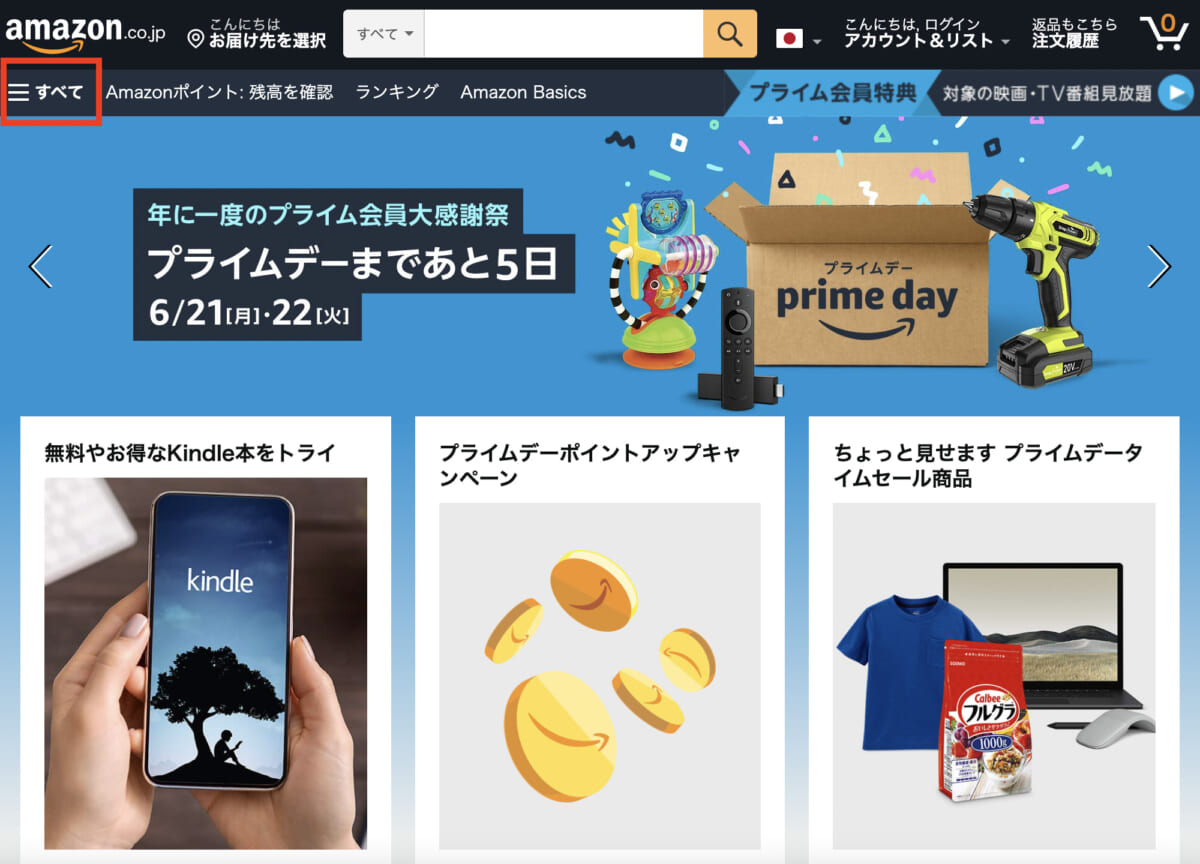This screenshot has height=864, width=1200.
Task: Expand the すべて search category dropdown
Action: 384,34
